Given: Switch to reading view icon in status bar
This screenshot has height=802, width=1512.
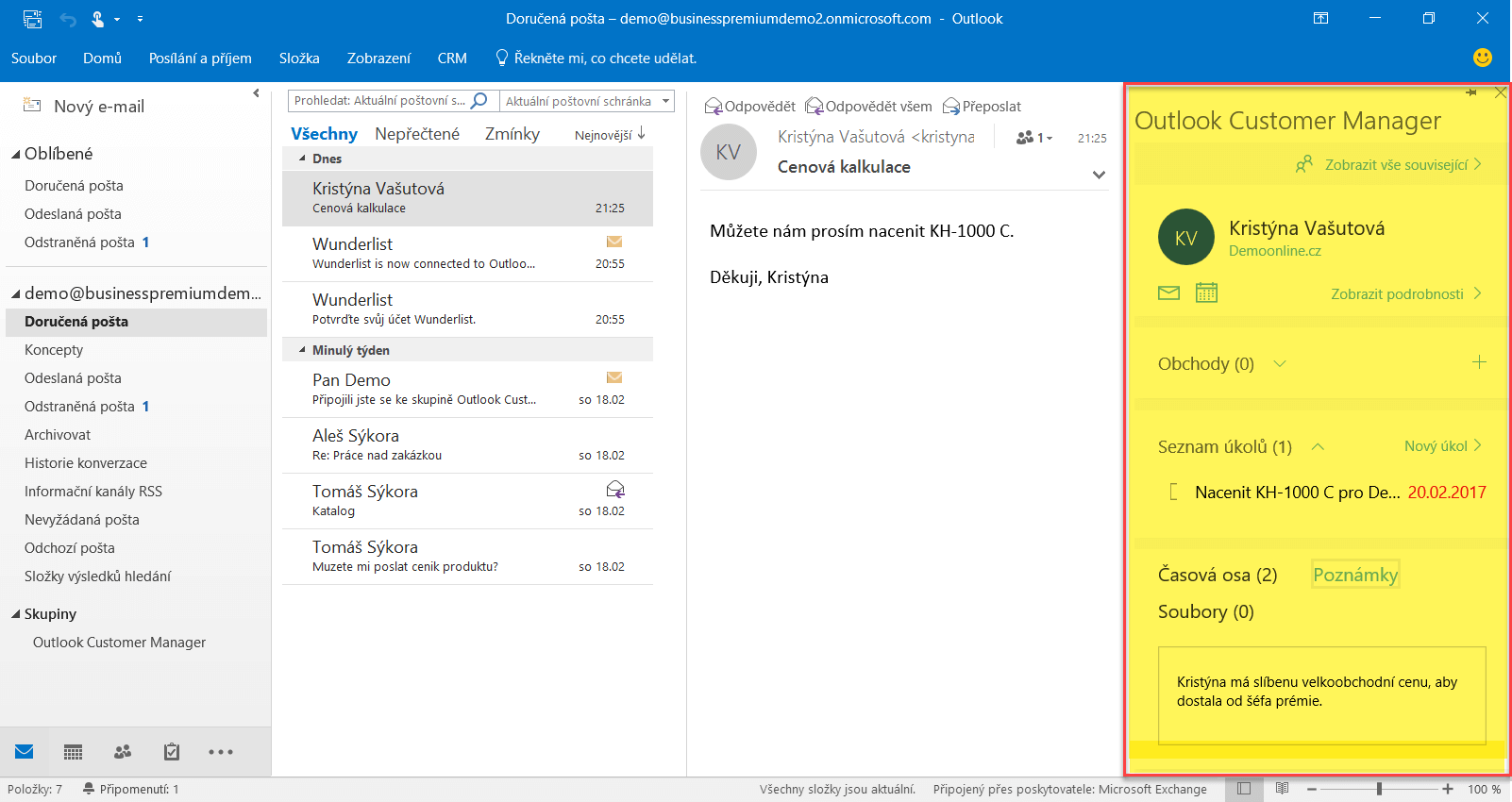Looking at the screenshot, I should [x=1282, y=789].
